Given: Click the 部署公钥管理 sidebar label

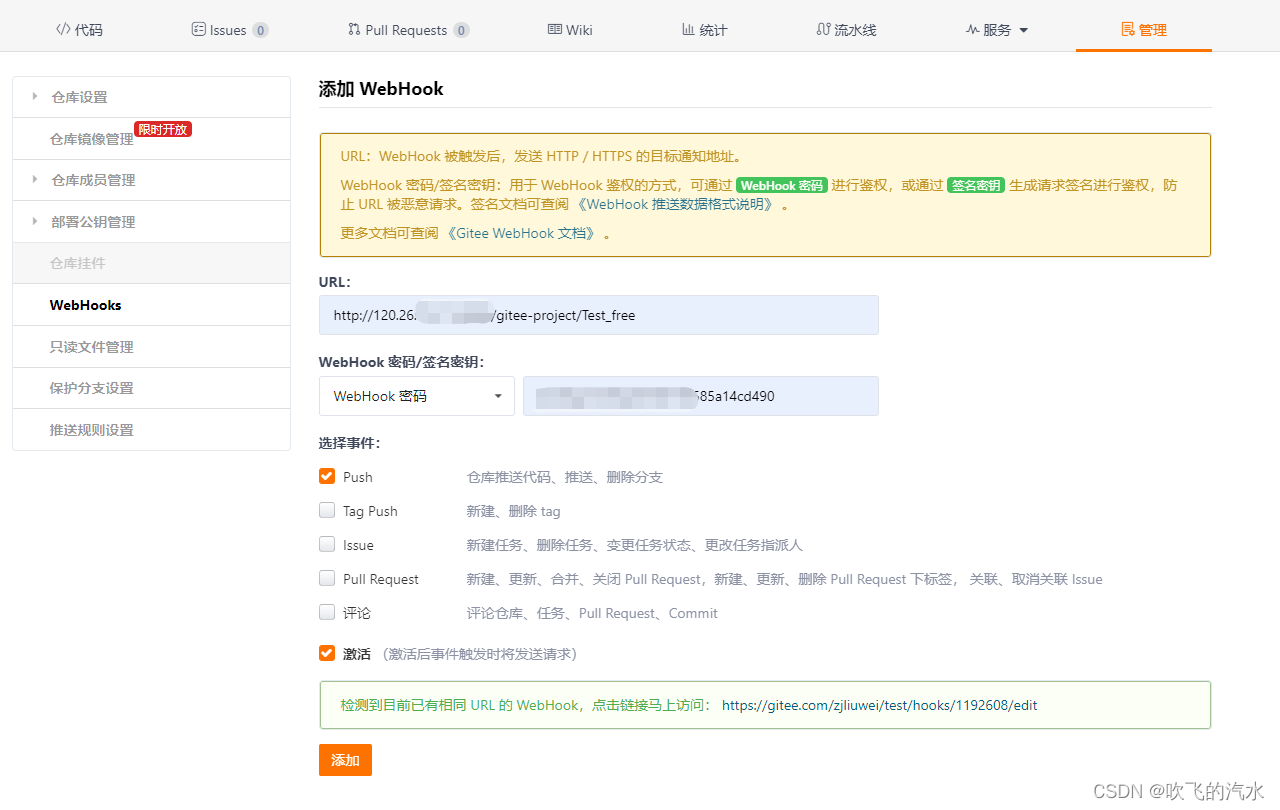Looking at the screenshot, I should click(93, 222).
